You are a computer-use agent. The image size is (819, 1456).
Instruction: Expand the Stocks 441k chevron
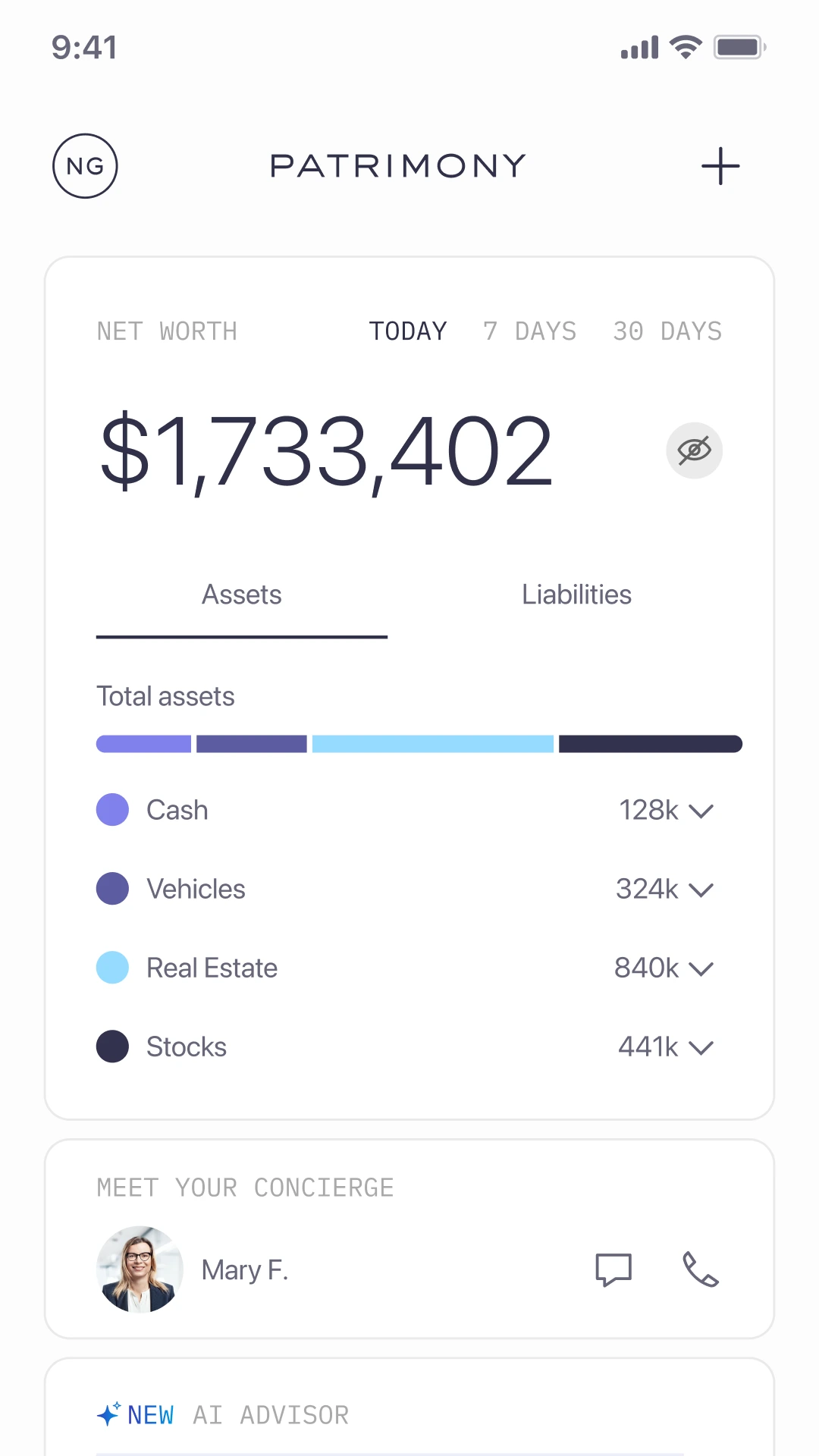(701, 1047)
